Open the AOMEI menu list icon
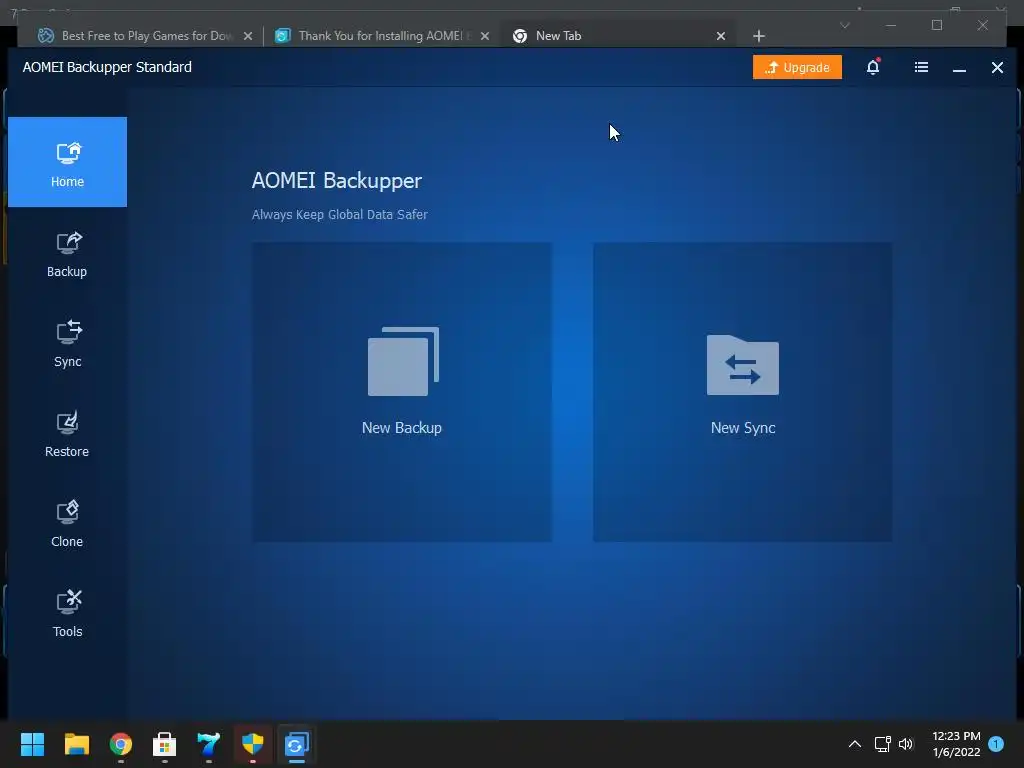 point(921,67)
